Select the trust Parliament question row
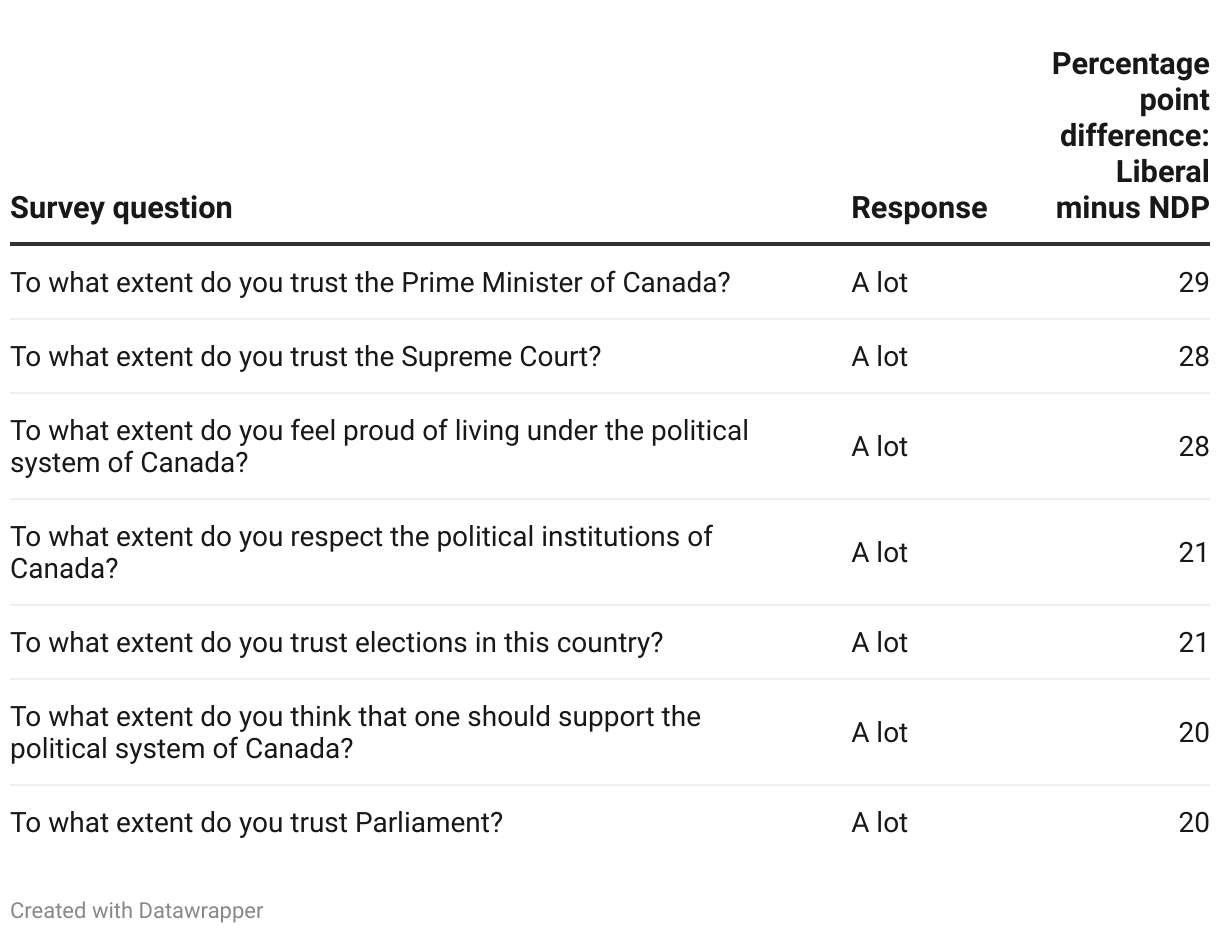The height and width of the screenshot is (934, 1220). 610,823
